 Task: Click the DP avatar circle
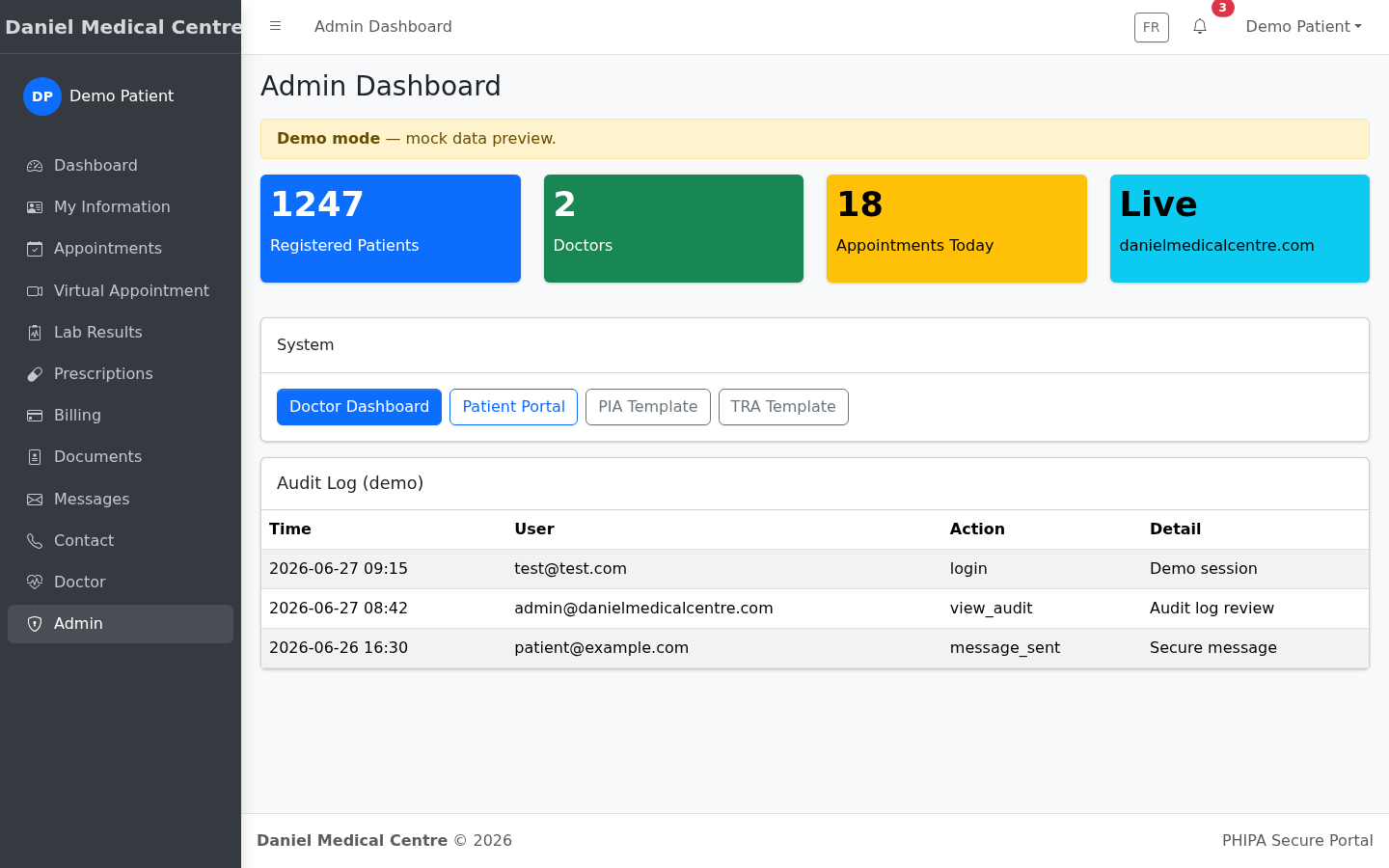[x=42, y=96]
